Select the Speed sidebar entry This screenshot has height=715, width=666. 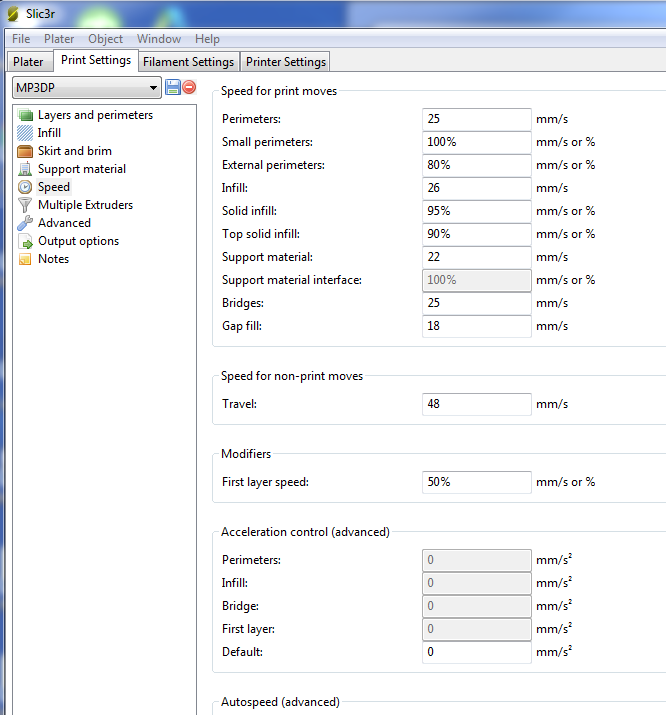click(54, 187)
